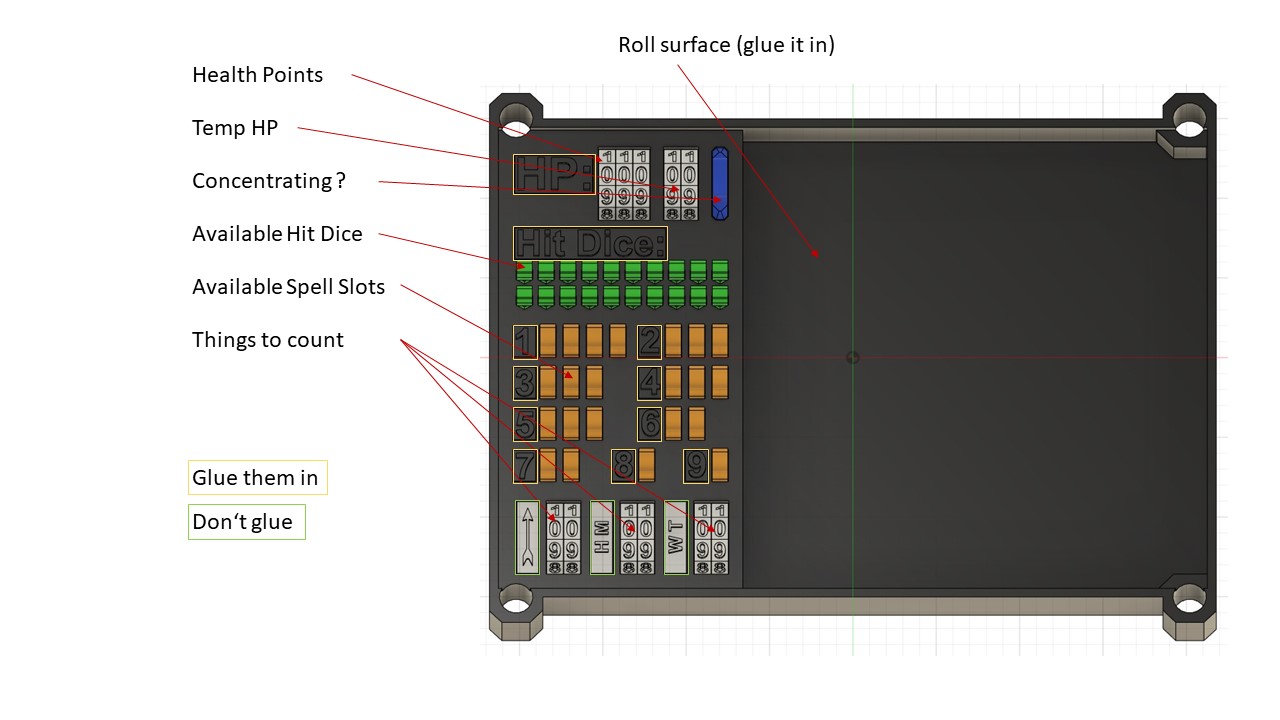Screen dimensions: 1280x720
Task: Click the counter right of WT tile
Action: 710,538
